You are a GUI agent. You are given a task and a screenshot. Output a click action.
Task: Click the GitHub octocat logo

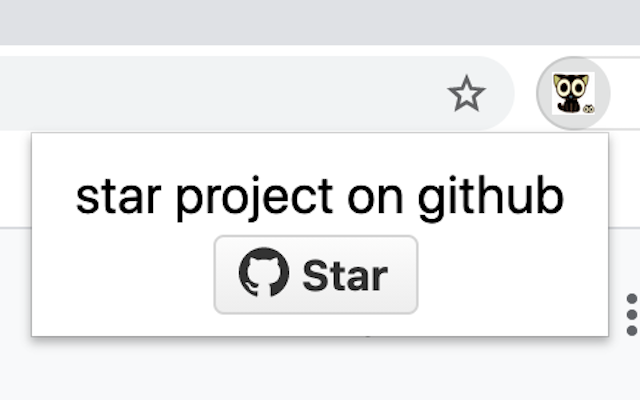(264, 272)
